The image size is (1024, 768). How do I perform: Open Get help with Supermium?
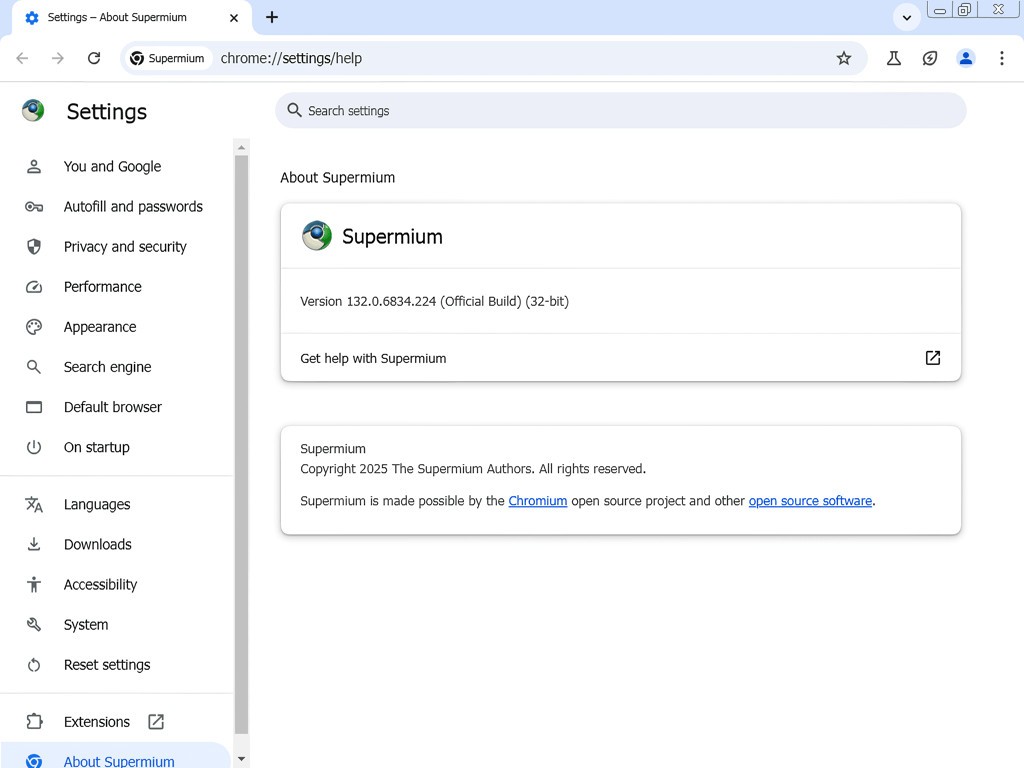(620, 358)
